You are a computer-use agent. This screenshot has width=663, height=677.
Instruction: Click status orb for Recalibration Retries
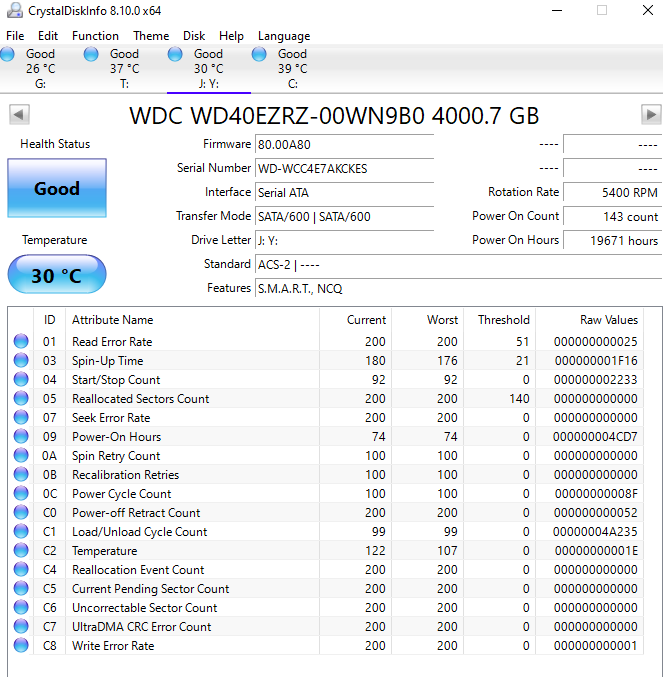point(21,474)
